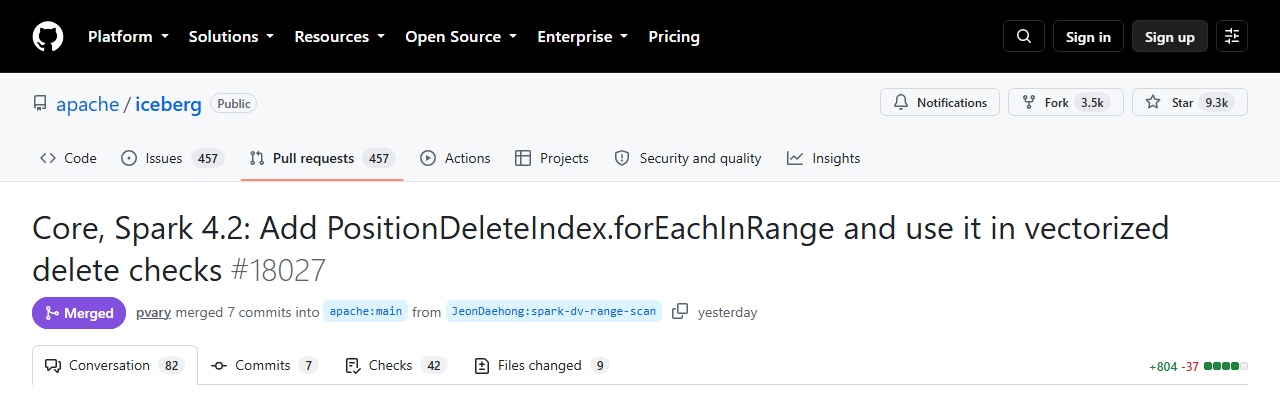Open JeonDaehong:spark-dv-range-scan branch link
The width and height of the screenshot is (1280, 400).
point(554,311)
